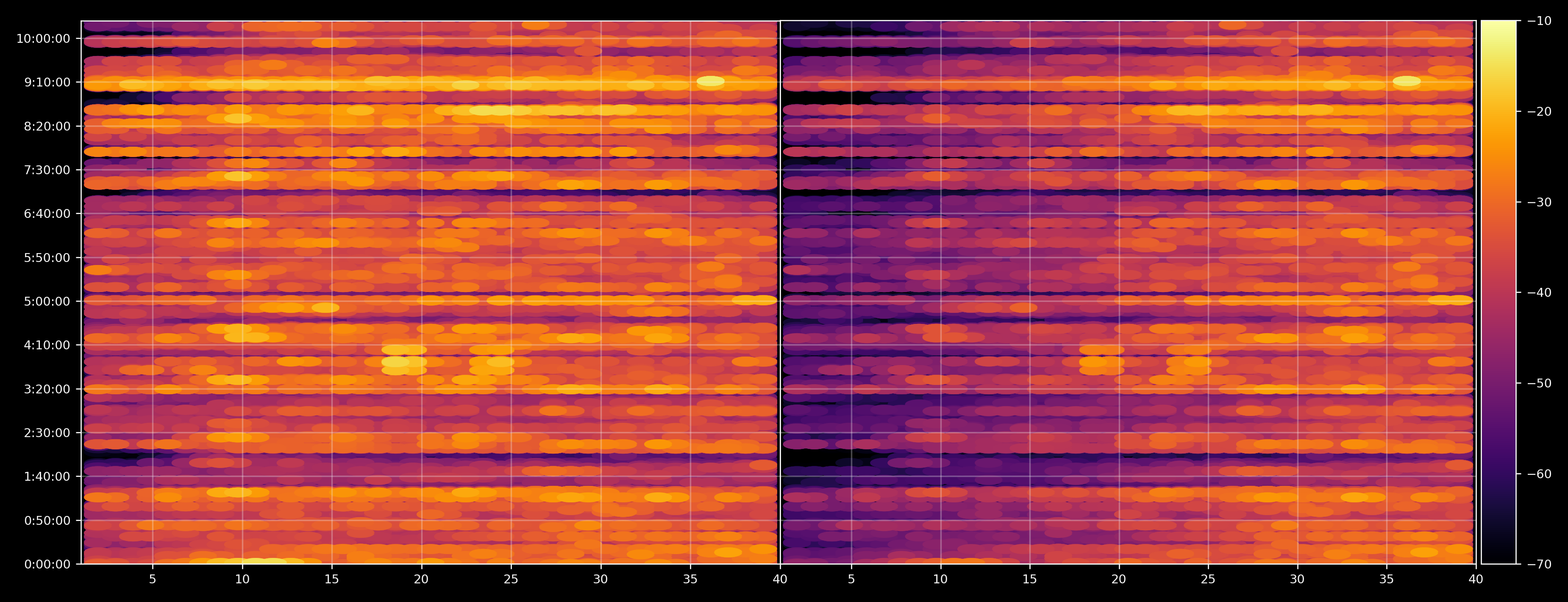Screen dimensions: 1568x602
Task: Click the −70 colorbar tick label
Action: [x=1539, y=564]
